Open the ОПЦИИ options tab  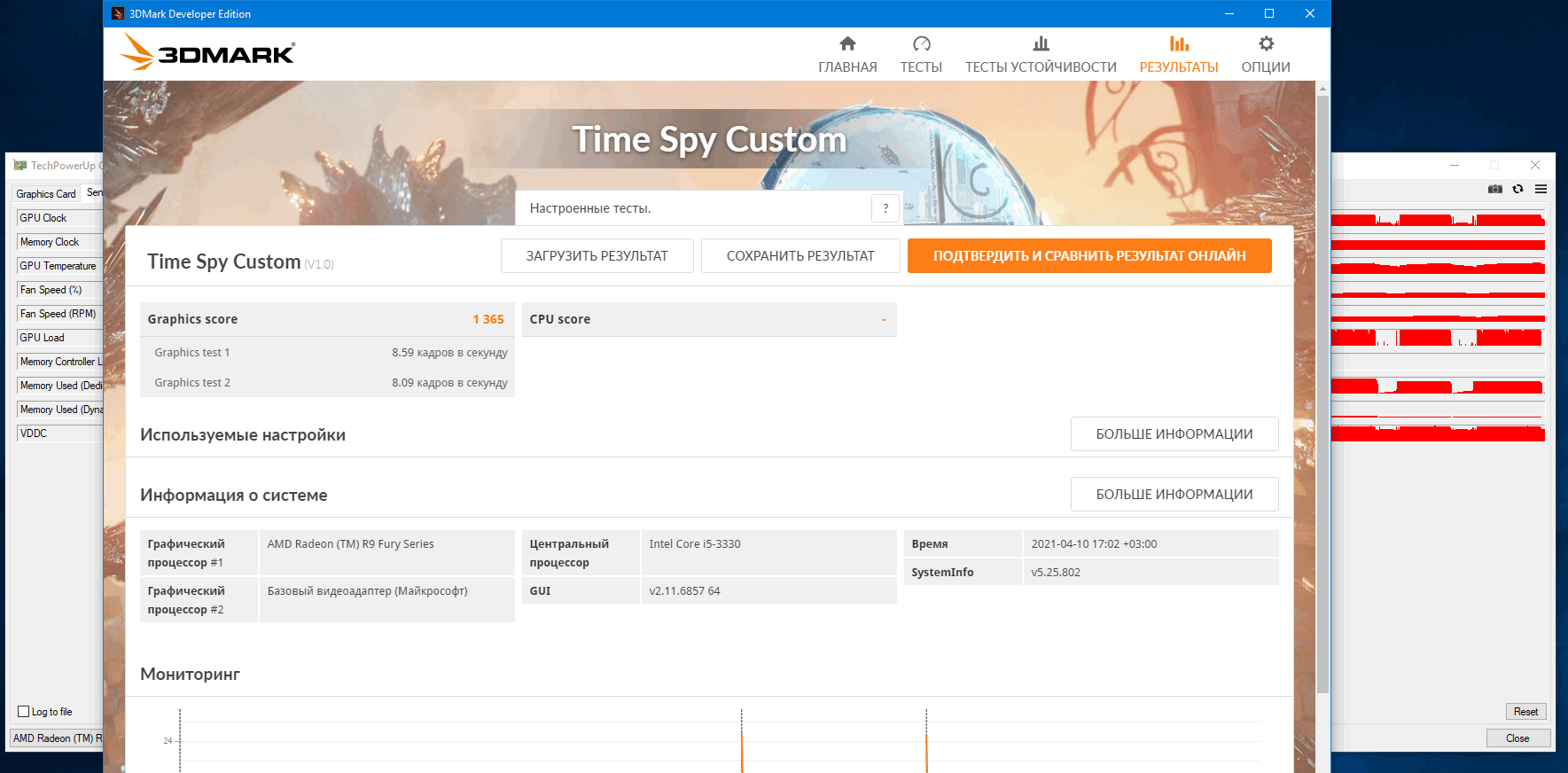click(1266, 55)
